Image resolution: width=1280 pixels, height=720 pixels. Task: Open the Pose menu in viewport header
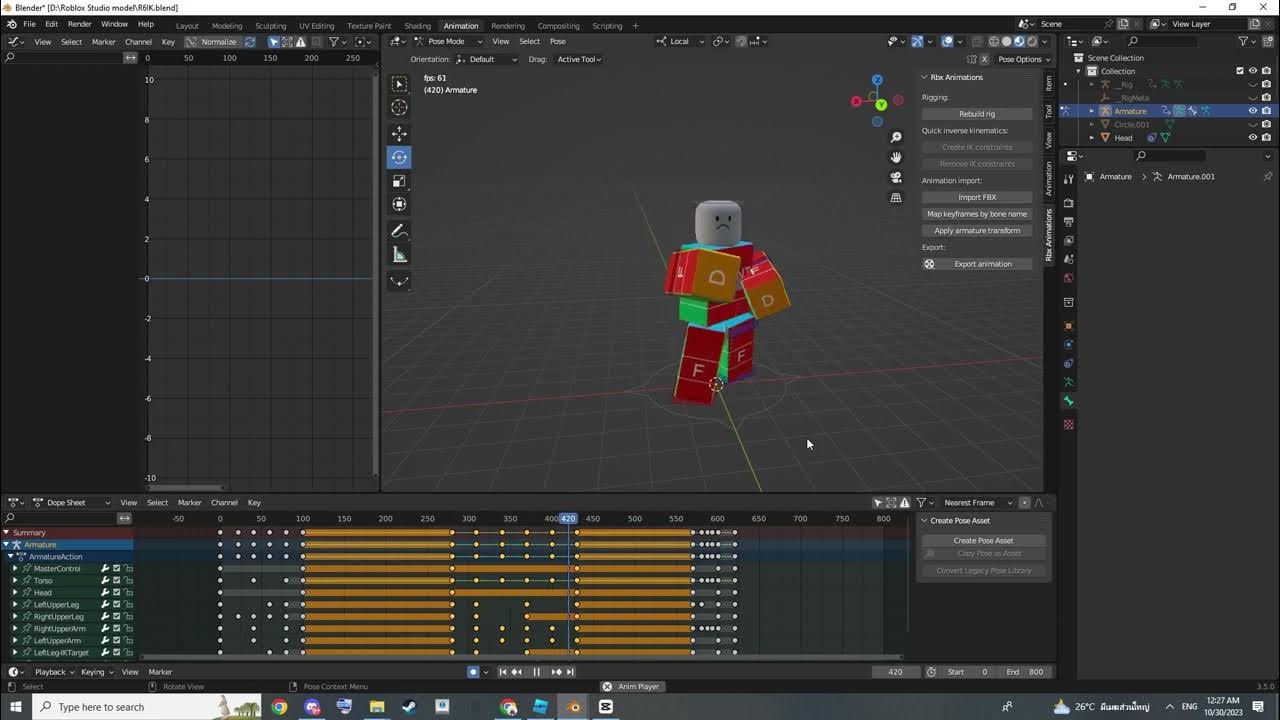tap(558, 42)
